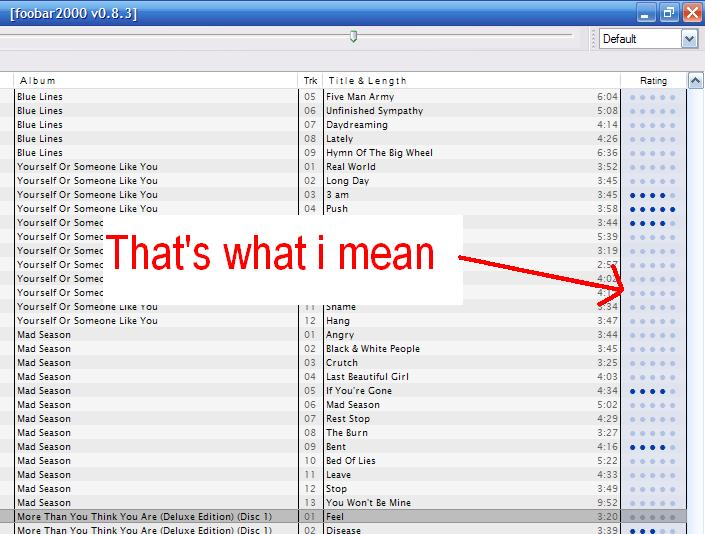The image size is (705, 534).
Task: Set the rating dots for Five Man Army
Action: coord(653,97)
